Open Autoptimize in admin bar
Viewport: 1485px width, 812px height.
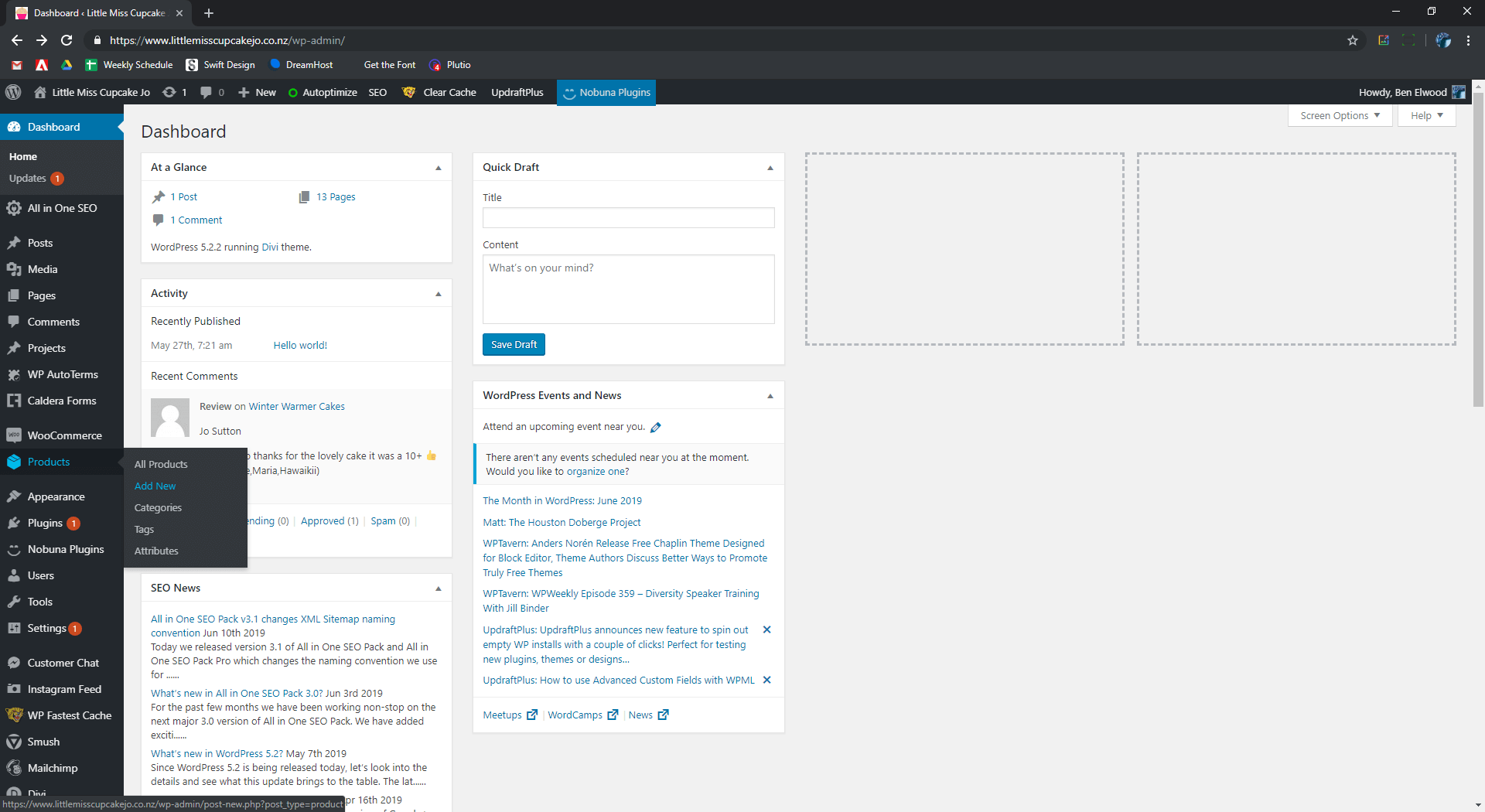(323, 92)
